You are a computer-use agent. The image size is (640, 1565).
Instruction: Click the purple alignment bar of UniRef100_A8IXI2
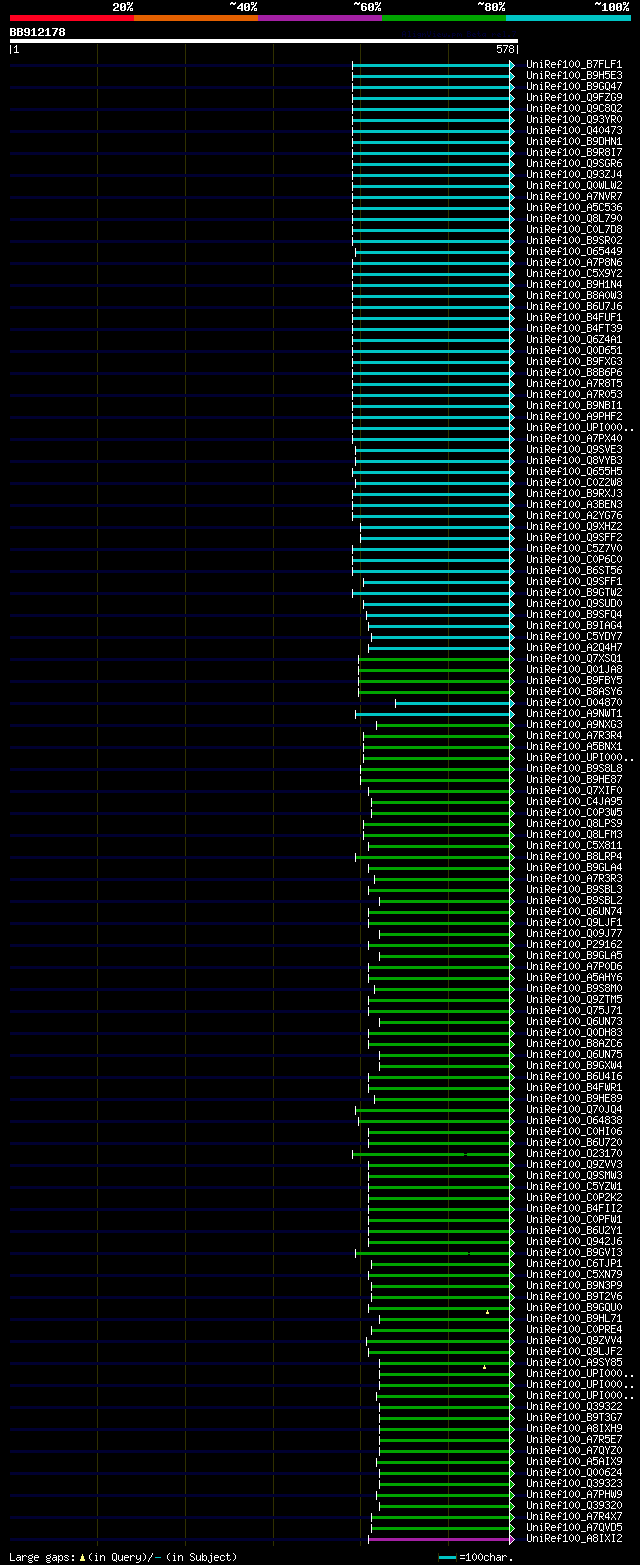(441, 1538)
